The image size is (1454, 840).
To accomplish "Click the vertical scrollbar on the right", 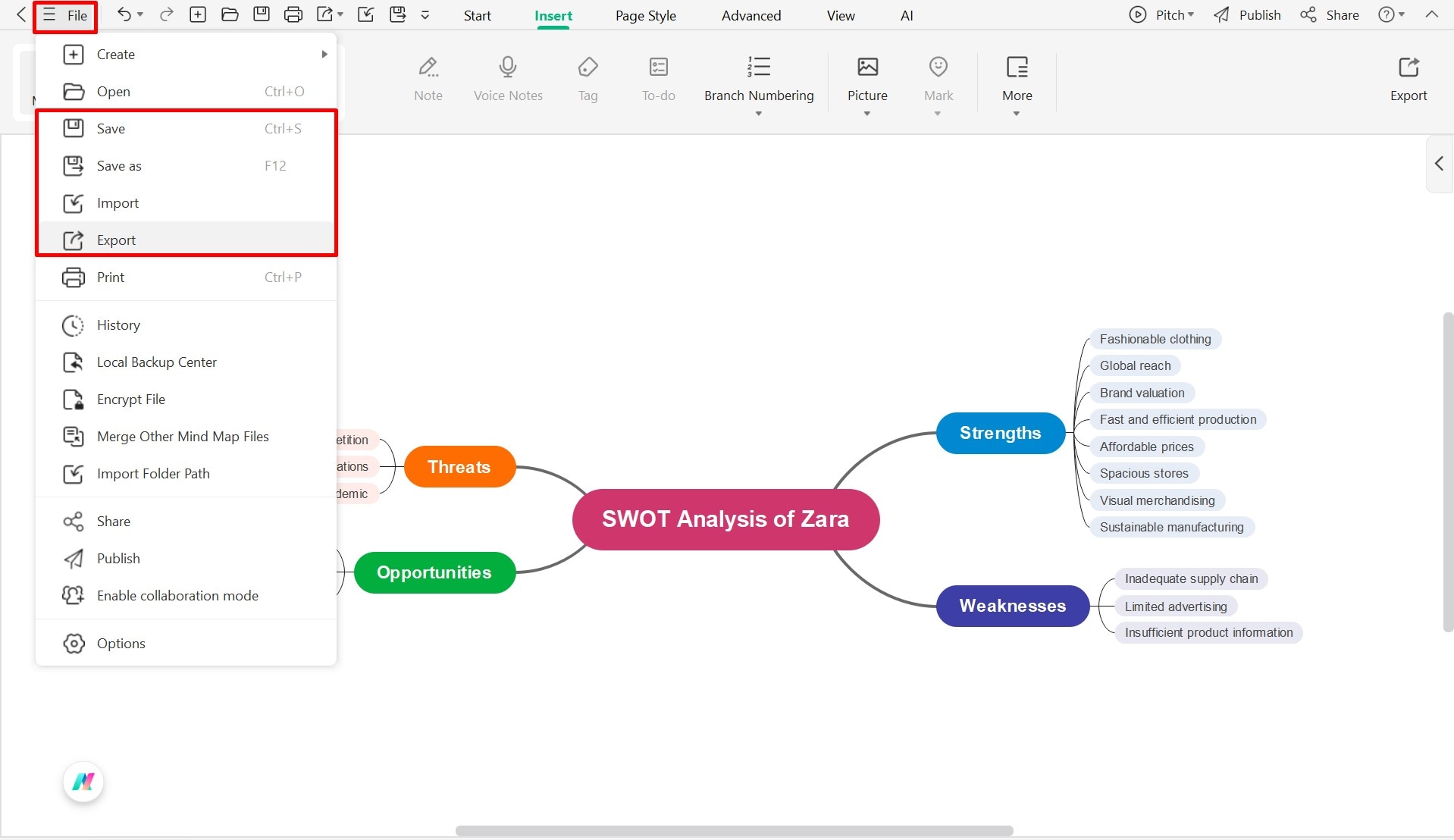I will point(1448,472).
